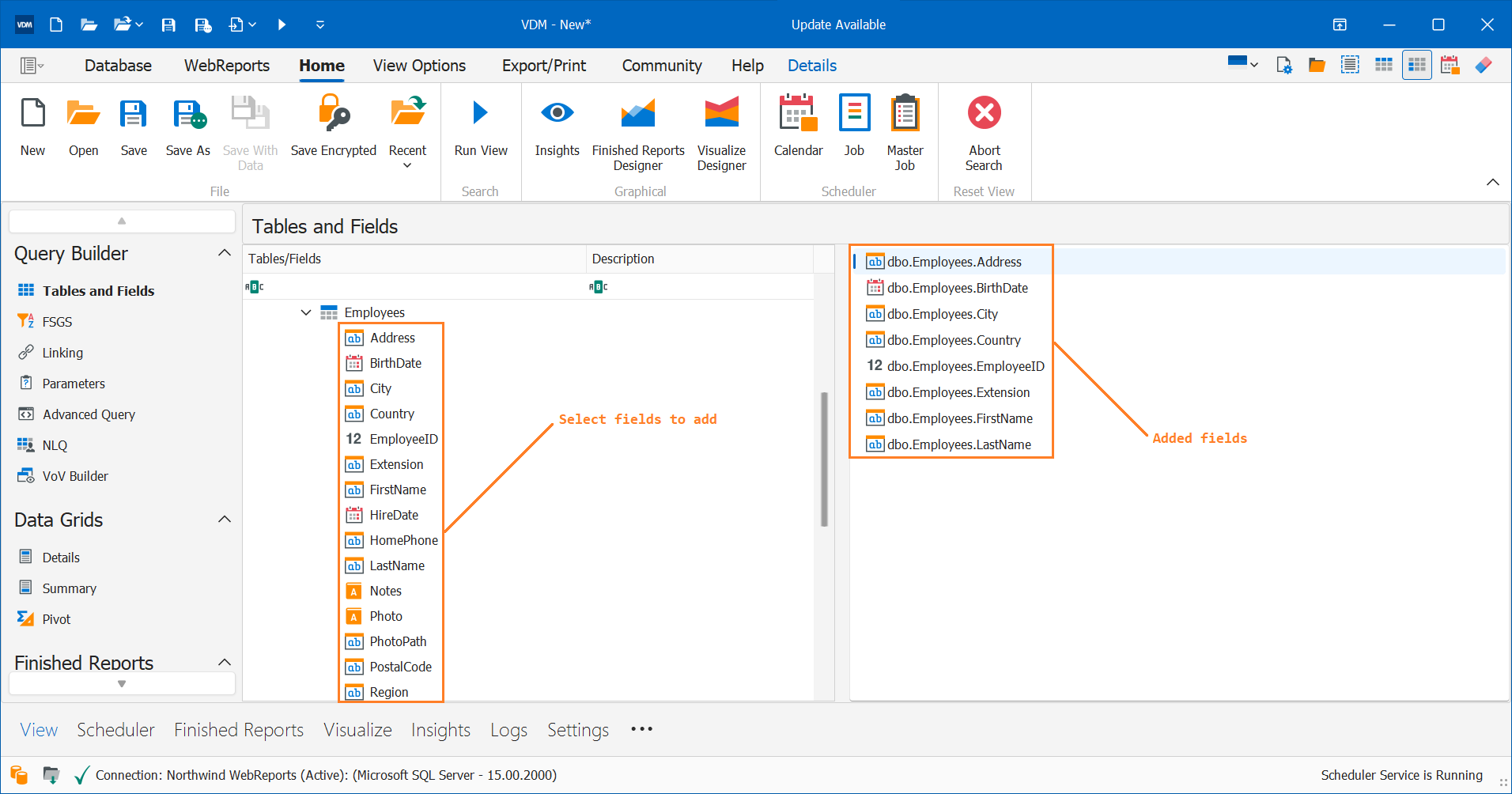Image resolution: width=1512 pixels, height=794 pixels.
Task: Launch the Finished Reports Designer
Action: 638,113
